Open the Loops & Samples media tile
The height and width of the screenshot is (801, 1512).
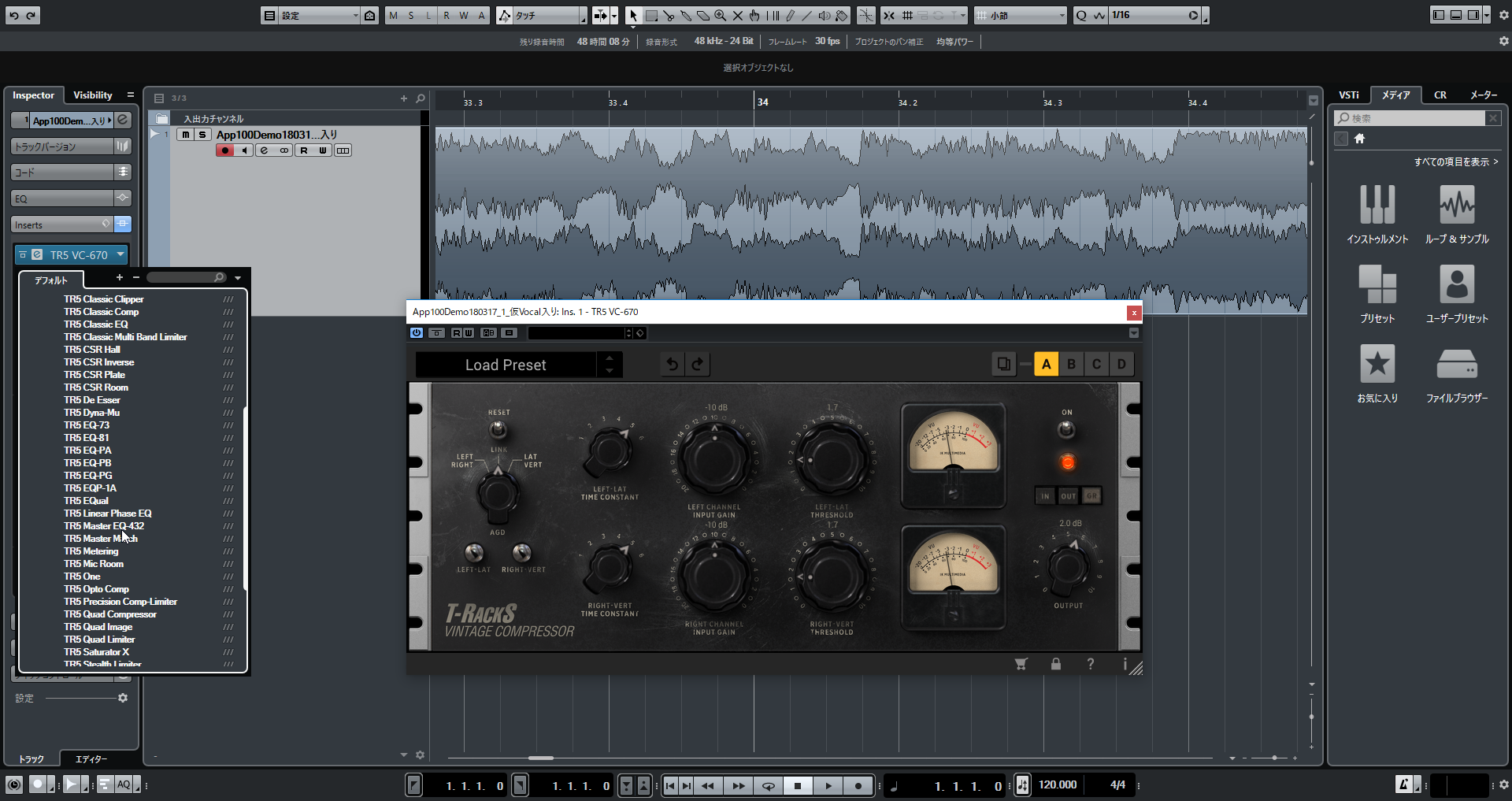tap(1457, 214)
